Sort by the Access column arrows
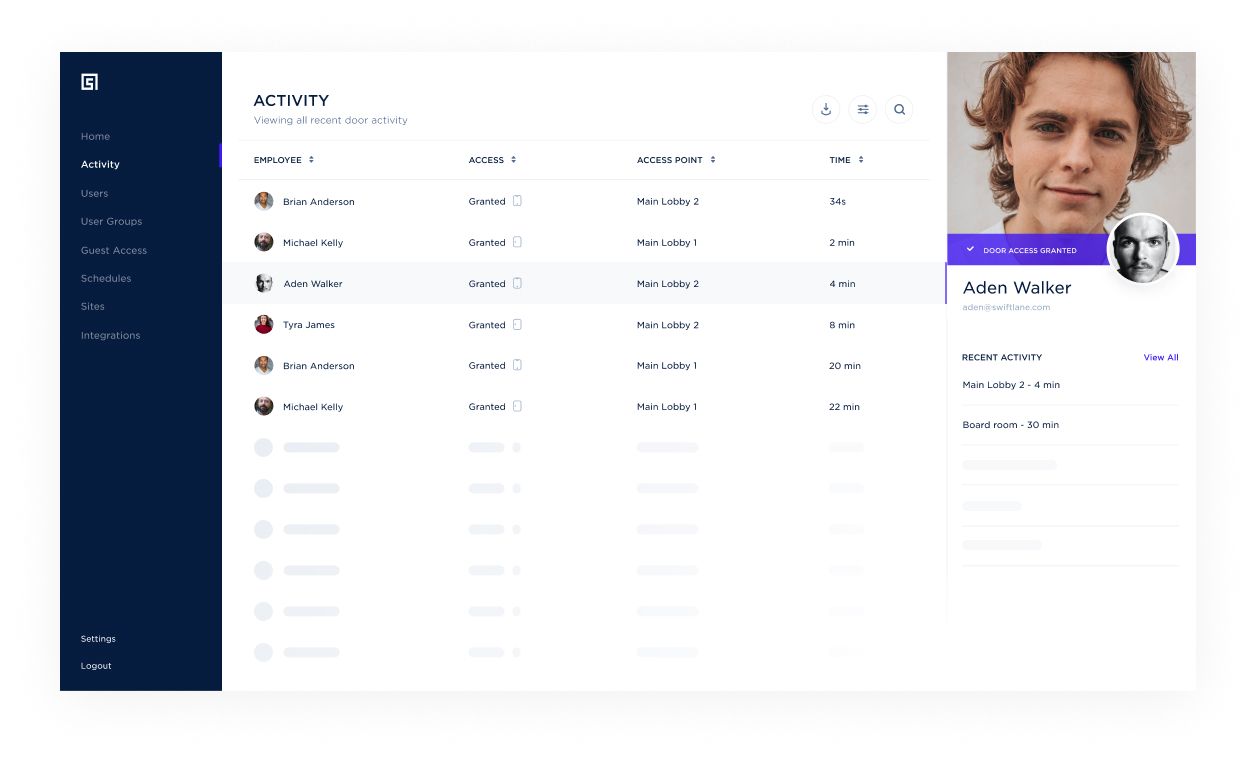The image size is (1256, 759). pos(514,160)
